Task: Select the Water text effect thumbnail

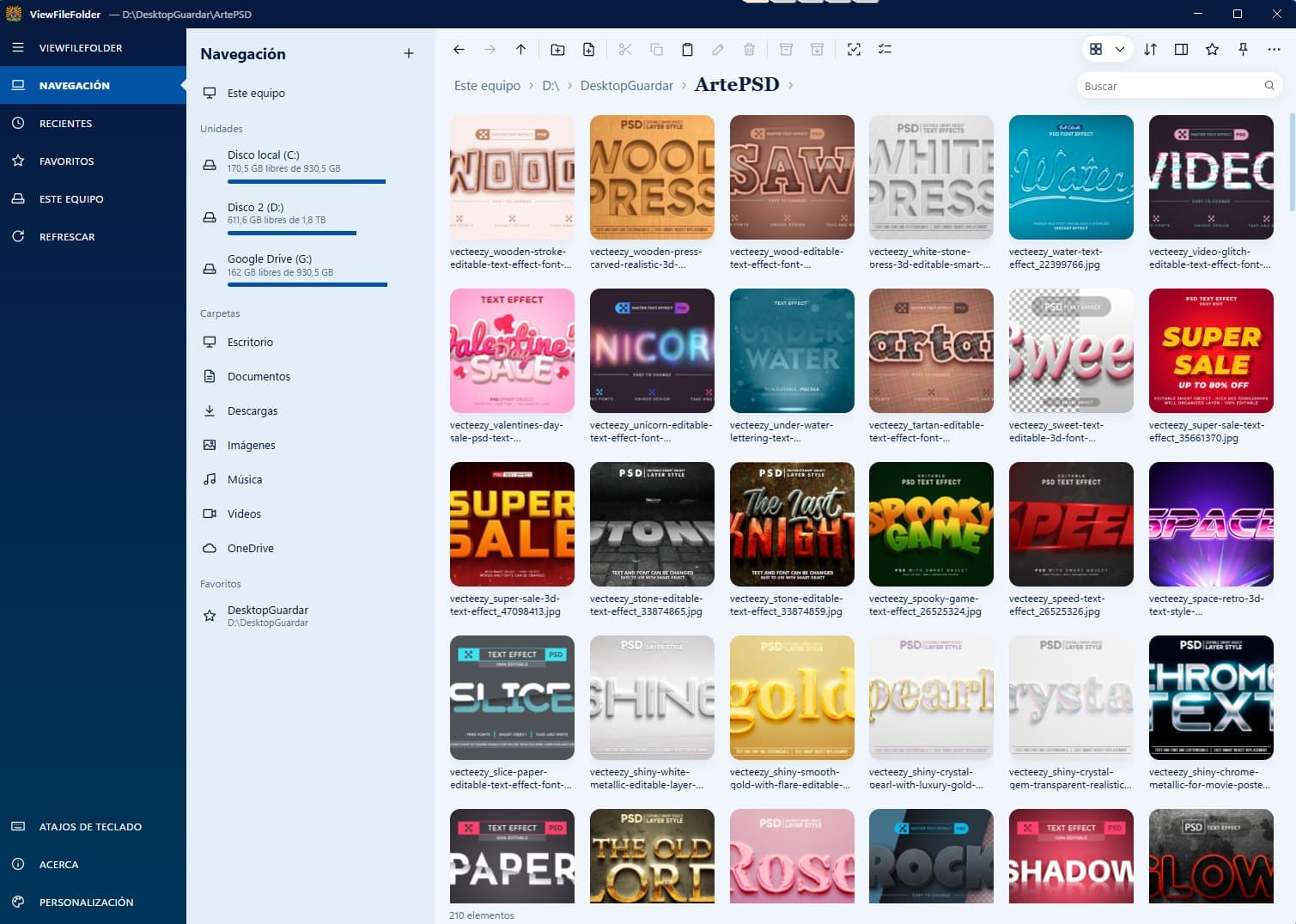Action: 1071,178
